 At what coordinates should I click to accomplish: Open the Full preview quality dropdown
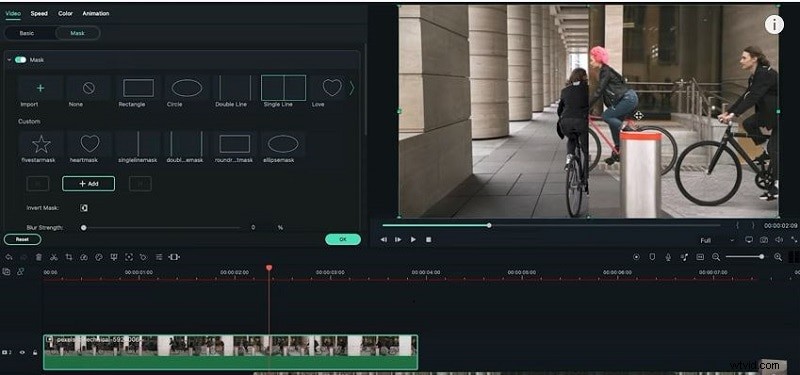717,240
